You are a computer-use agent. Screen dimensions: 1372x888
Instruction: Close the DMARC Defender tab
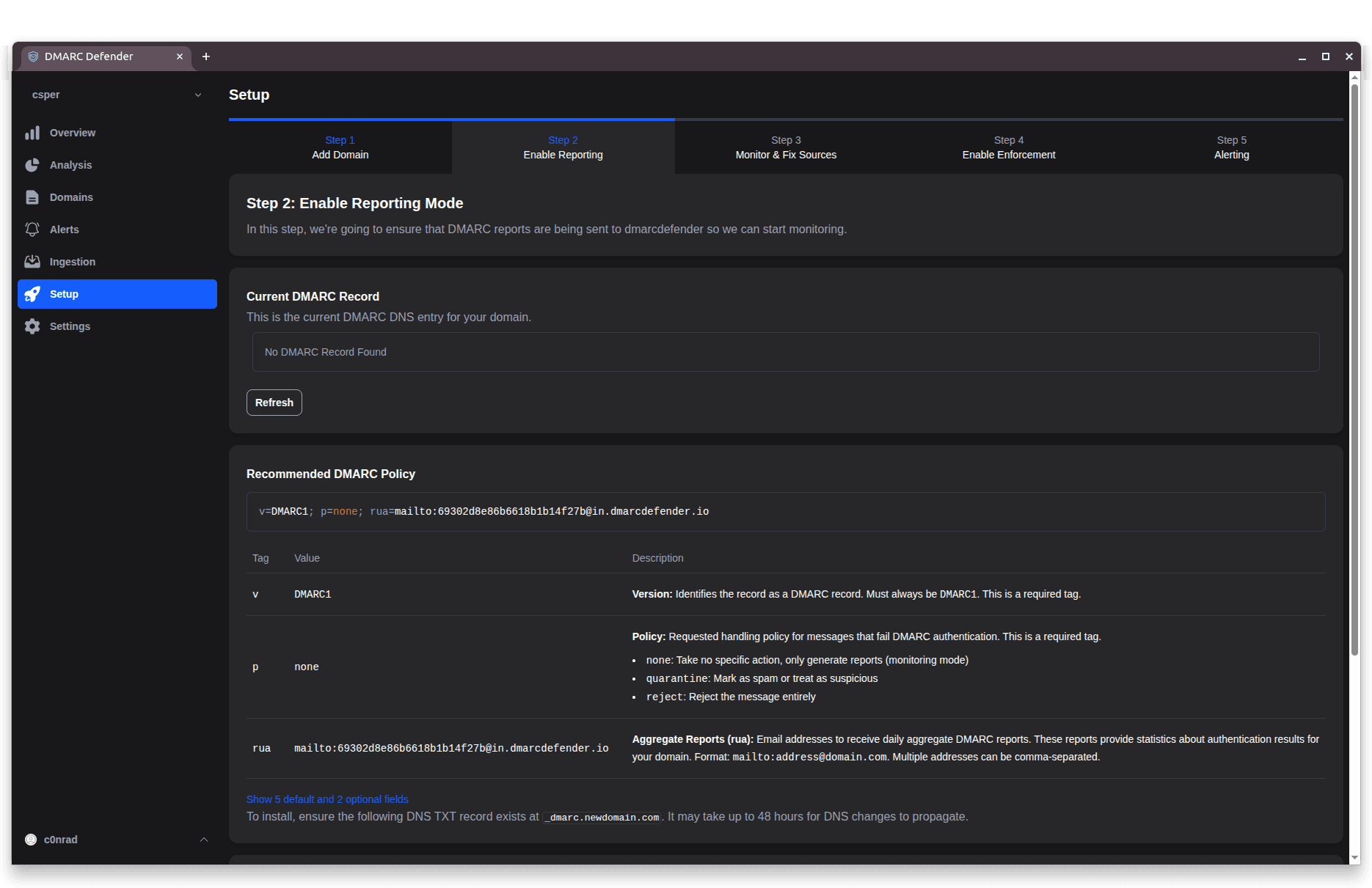[x=180, y=56]
